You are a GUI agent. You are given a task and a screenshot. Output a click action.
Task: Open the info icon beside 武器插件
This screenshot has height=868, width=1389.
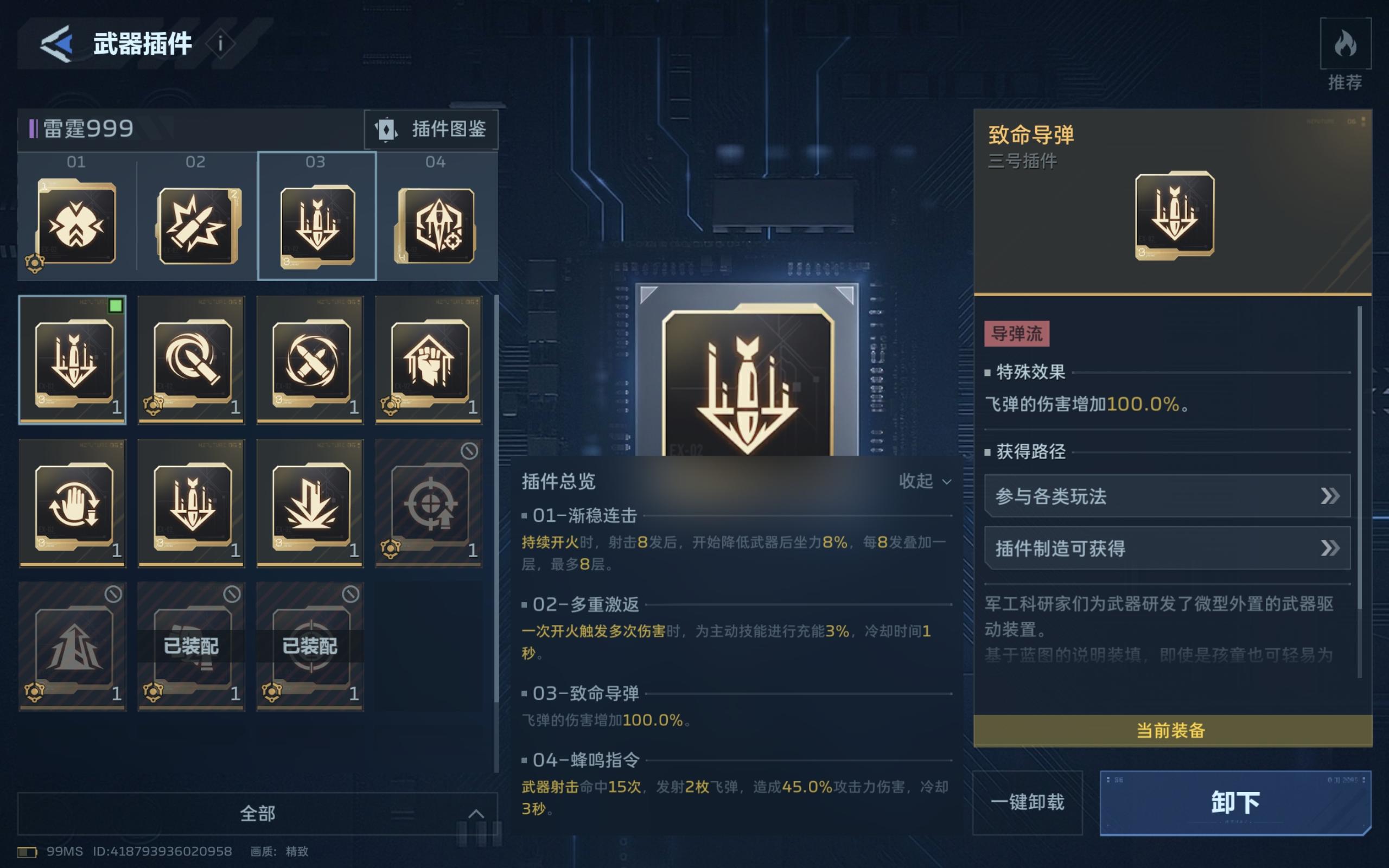[x=220, y=43]
